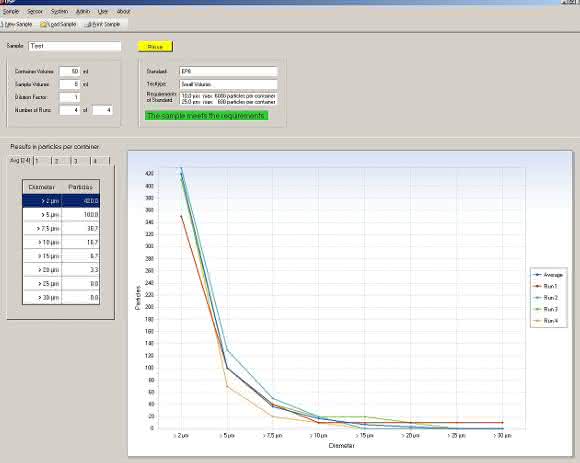Image resolution: width=580 pixels, height=463 pixels.
Task: Click the yellow button beside the Sample field
Action: click(x=155, y=47)
